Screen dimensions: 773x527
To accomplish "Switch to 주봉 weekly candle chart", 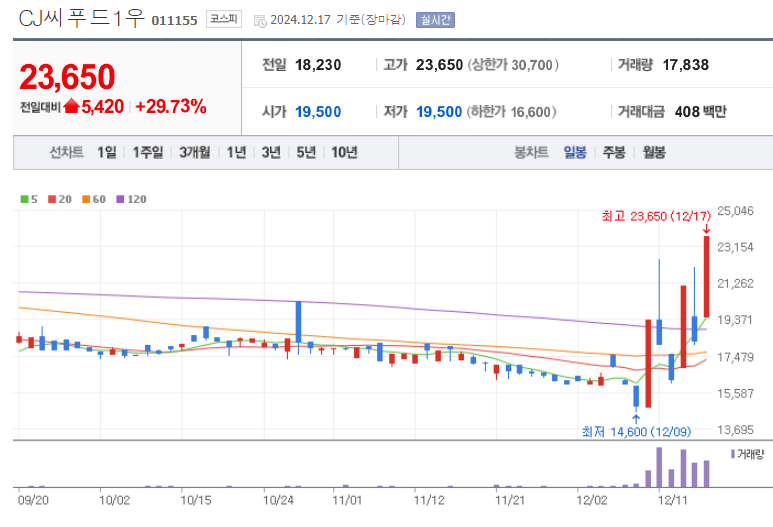I will pos(614,152).
